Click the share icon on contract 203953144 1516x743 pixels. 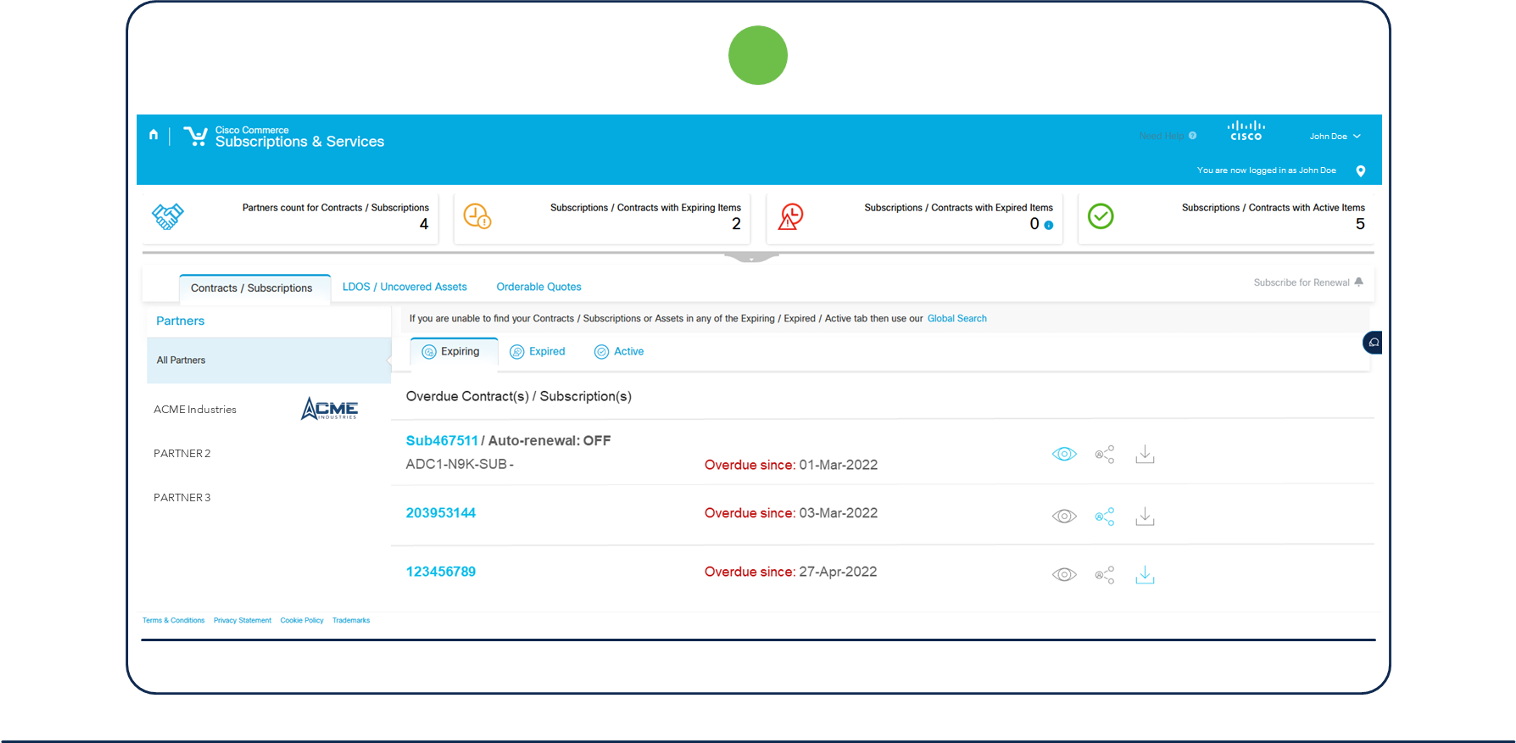(x=1104, y=516)
